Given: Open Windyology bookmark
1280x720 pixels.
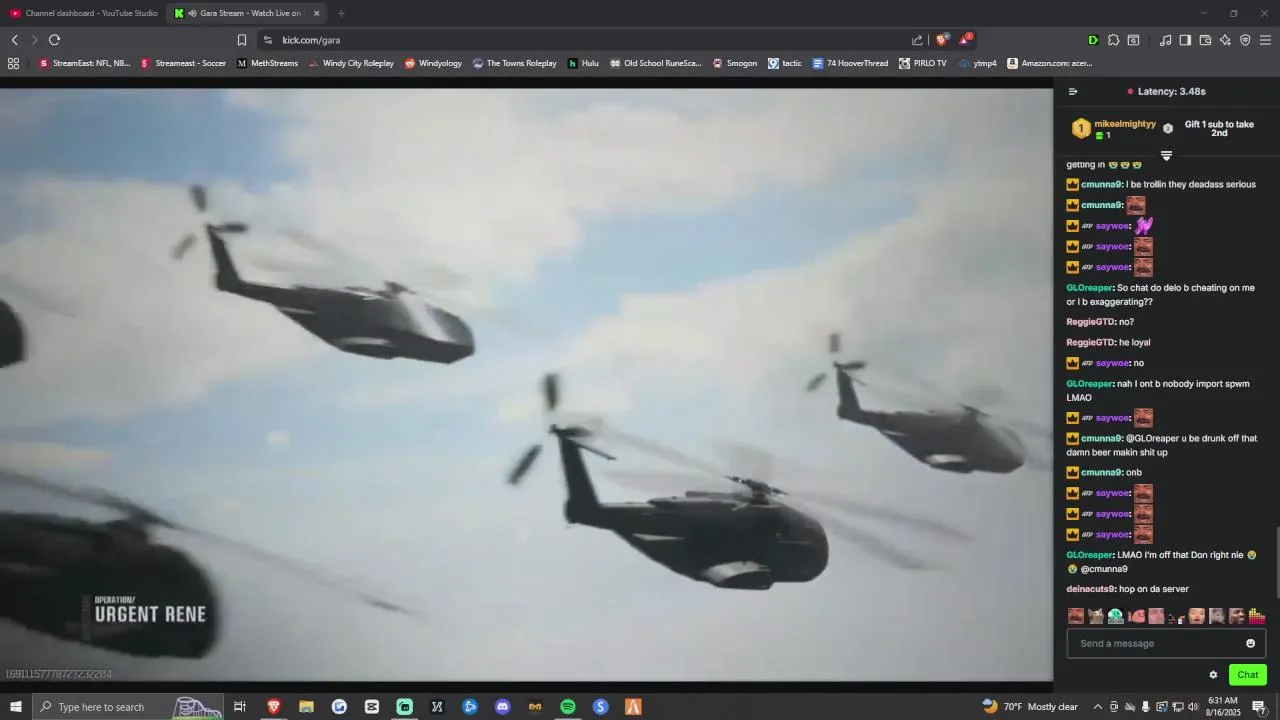Looking at the screenshot, I should point(433,63).
